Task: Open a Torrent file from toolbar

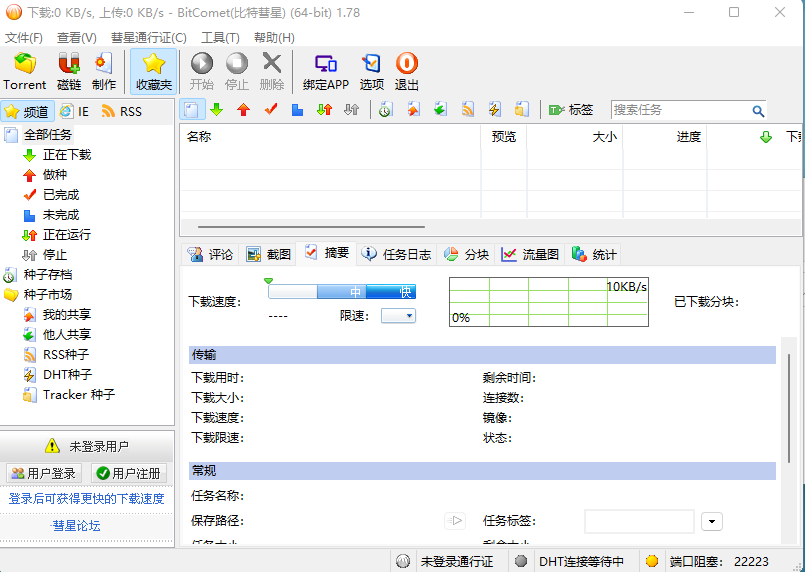Action: 25,72
